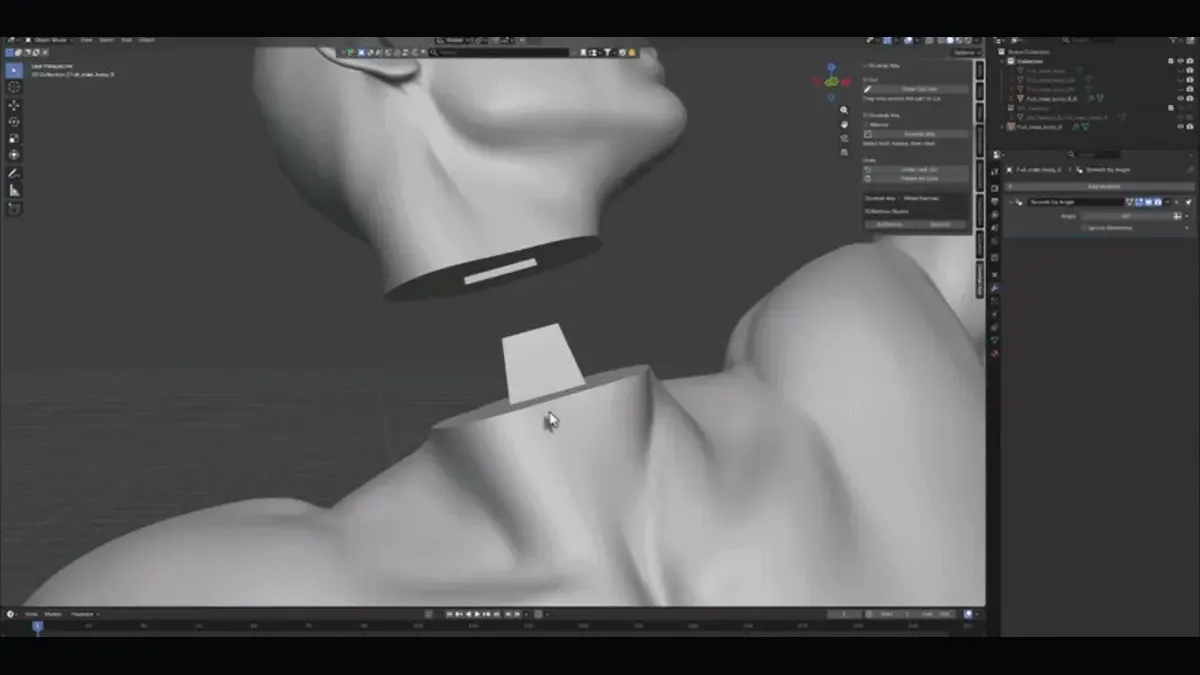This screenshot has width=1200, height=675.
Task: Click the Add Modifier button
Action: point(1100,186)
